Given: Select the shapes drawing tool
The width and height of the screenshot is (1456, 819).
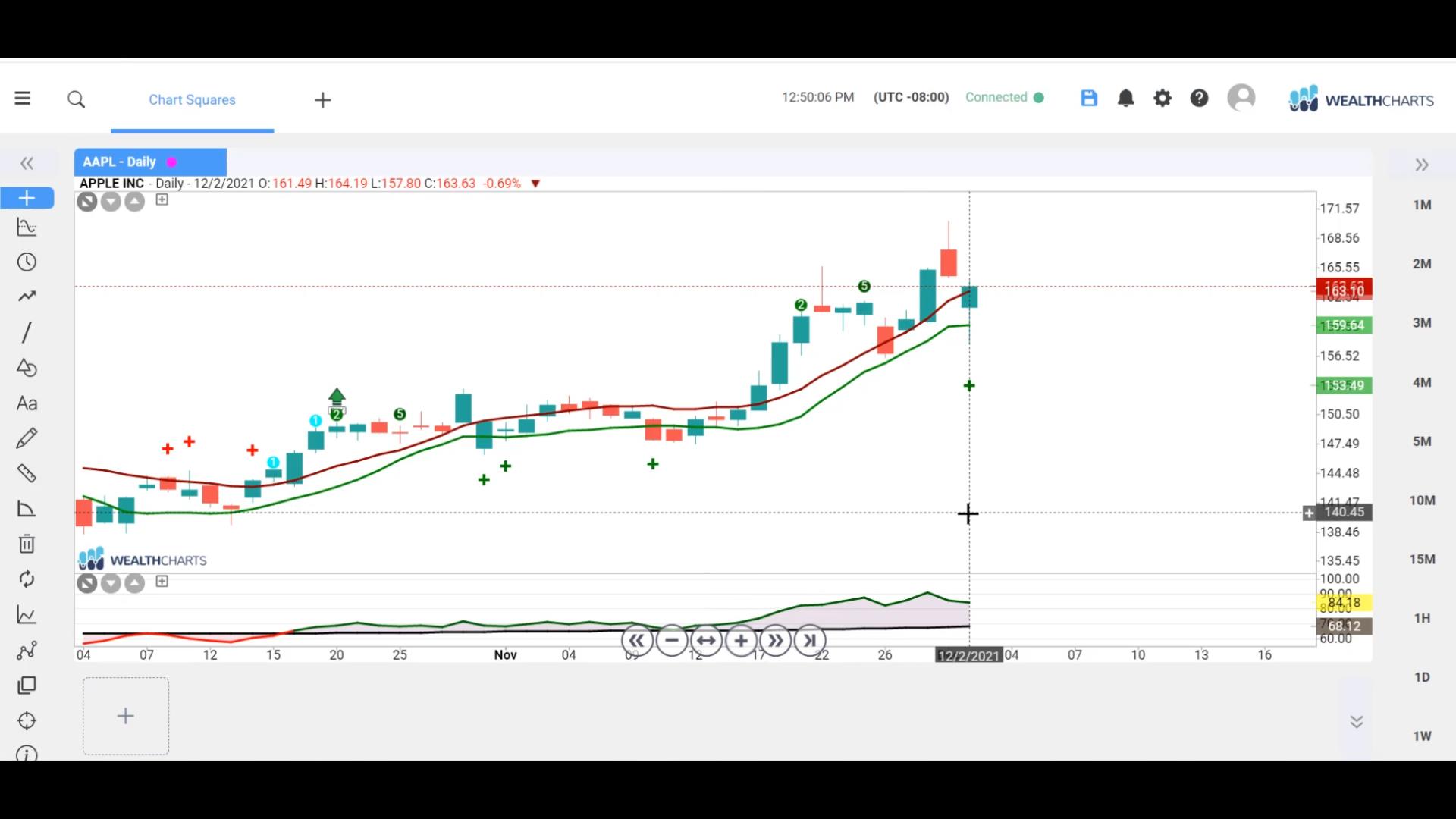Looking at the screenshot, I should point(27,368).
